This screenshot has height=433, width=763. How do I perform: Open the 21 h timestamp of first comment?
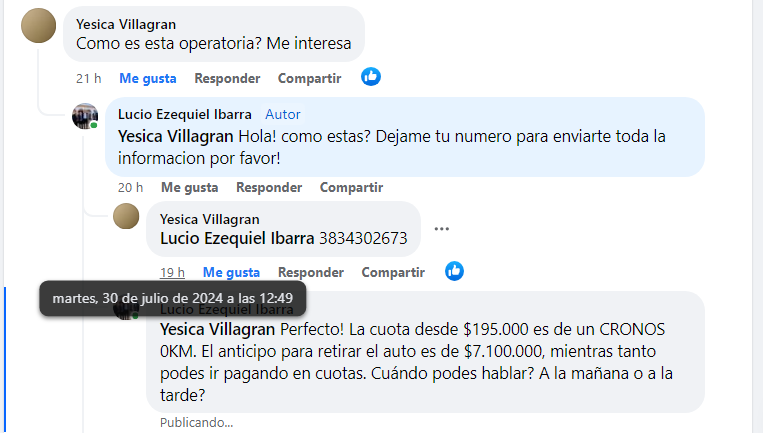[89, 78]
